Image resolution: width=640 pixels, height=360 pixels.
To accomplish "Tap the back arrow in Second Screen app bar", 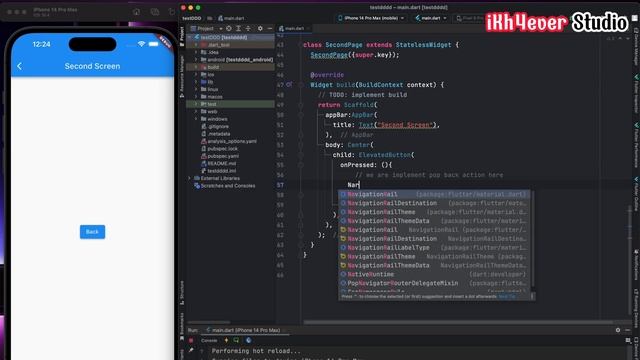I will coord(20,66).
